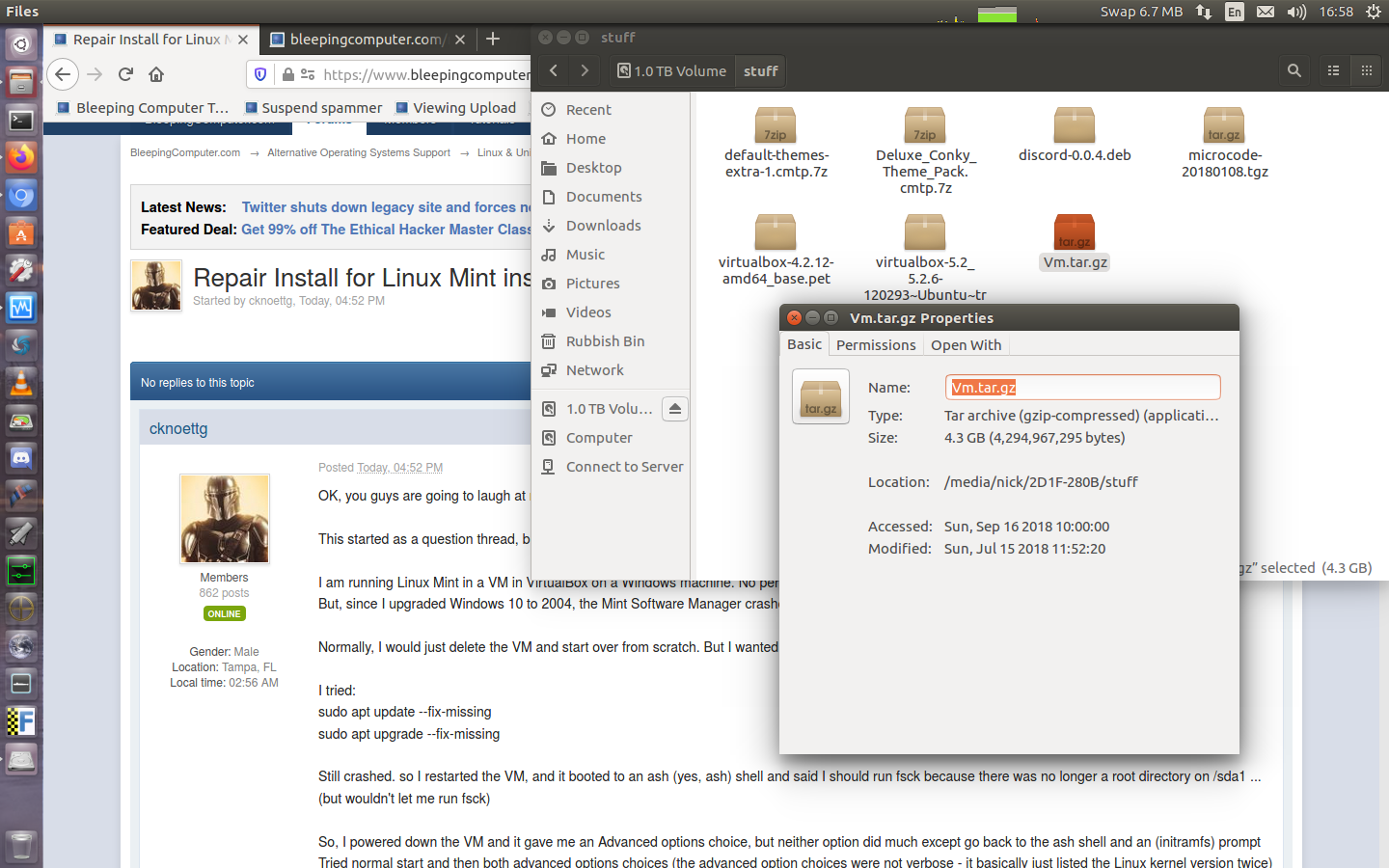
Task: Open the Suspend spammer bookmark
Action: 313,108
